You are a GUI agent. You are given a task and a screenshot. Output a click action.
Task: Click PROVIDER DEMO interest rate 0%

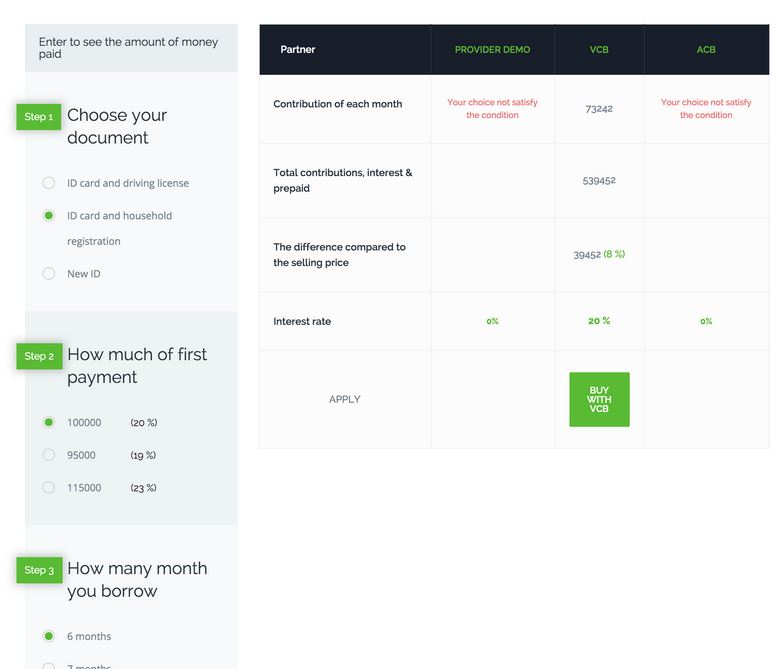(492, 321)
